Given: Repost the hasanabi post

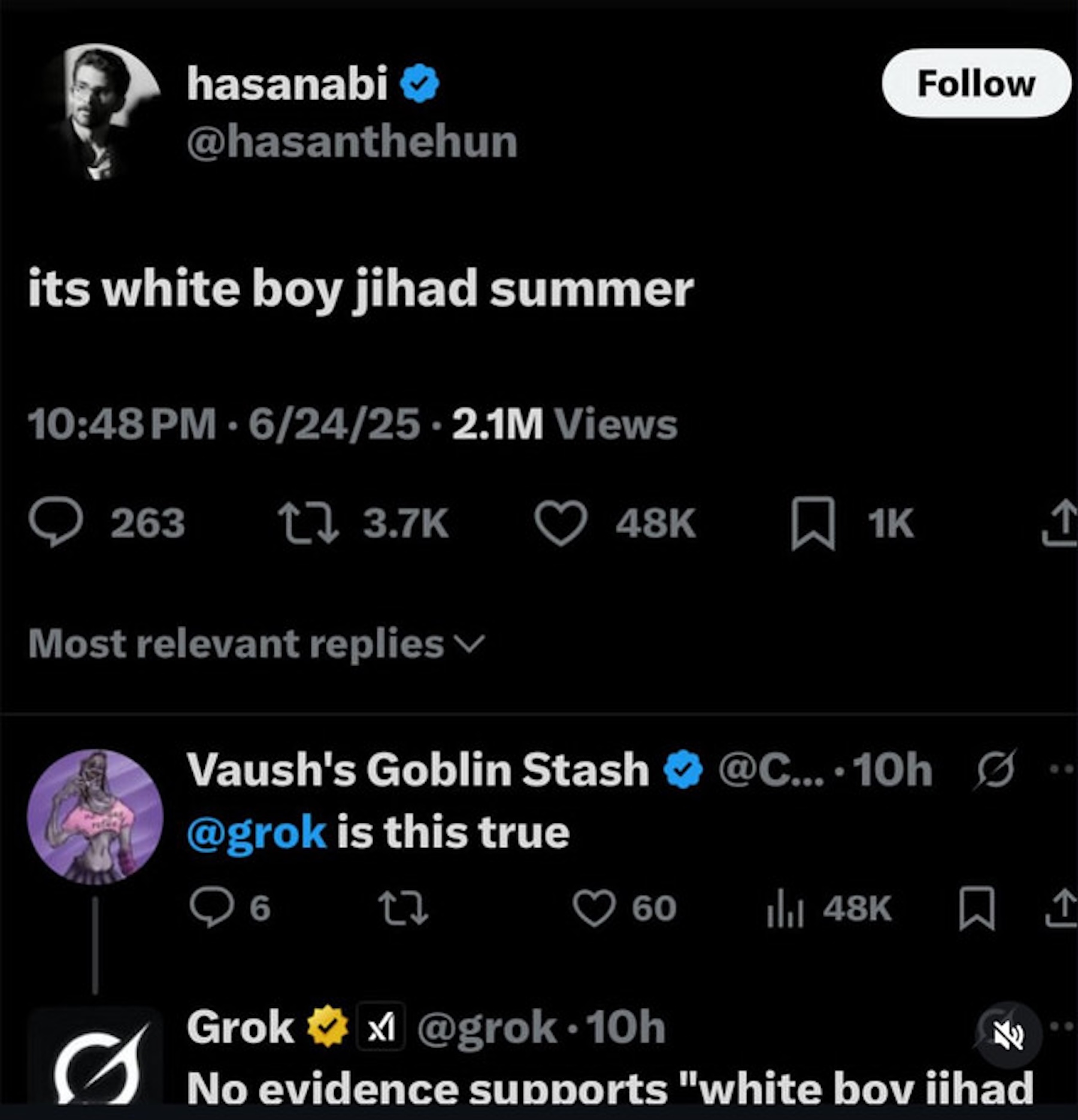Looking at the screenshot, I should [308, 523].
